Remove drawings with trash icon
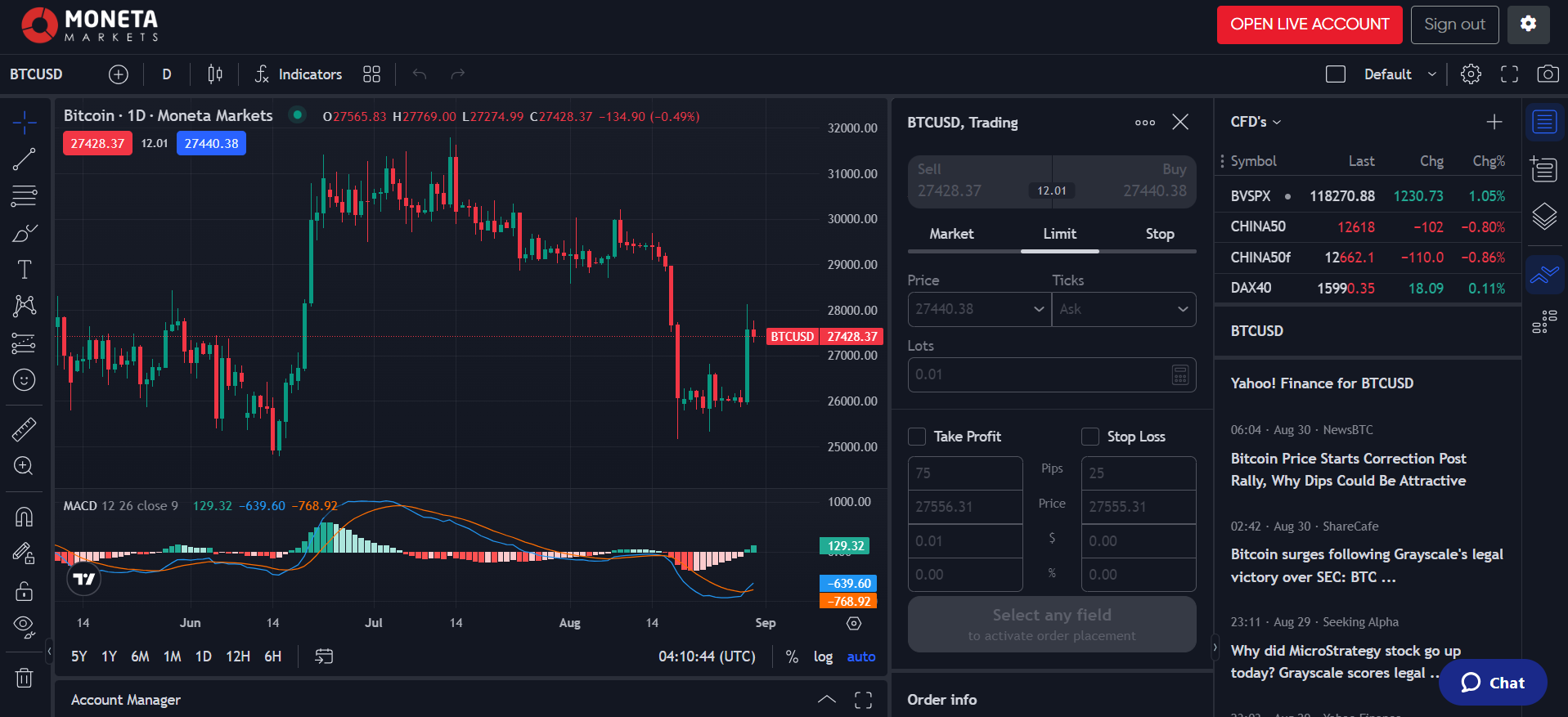Image resolution: width=1568 pixels, height=717 pixels. tap(25, 678)
